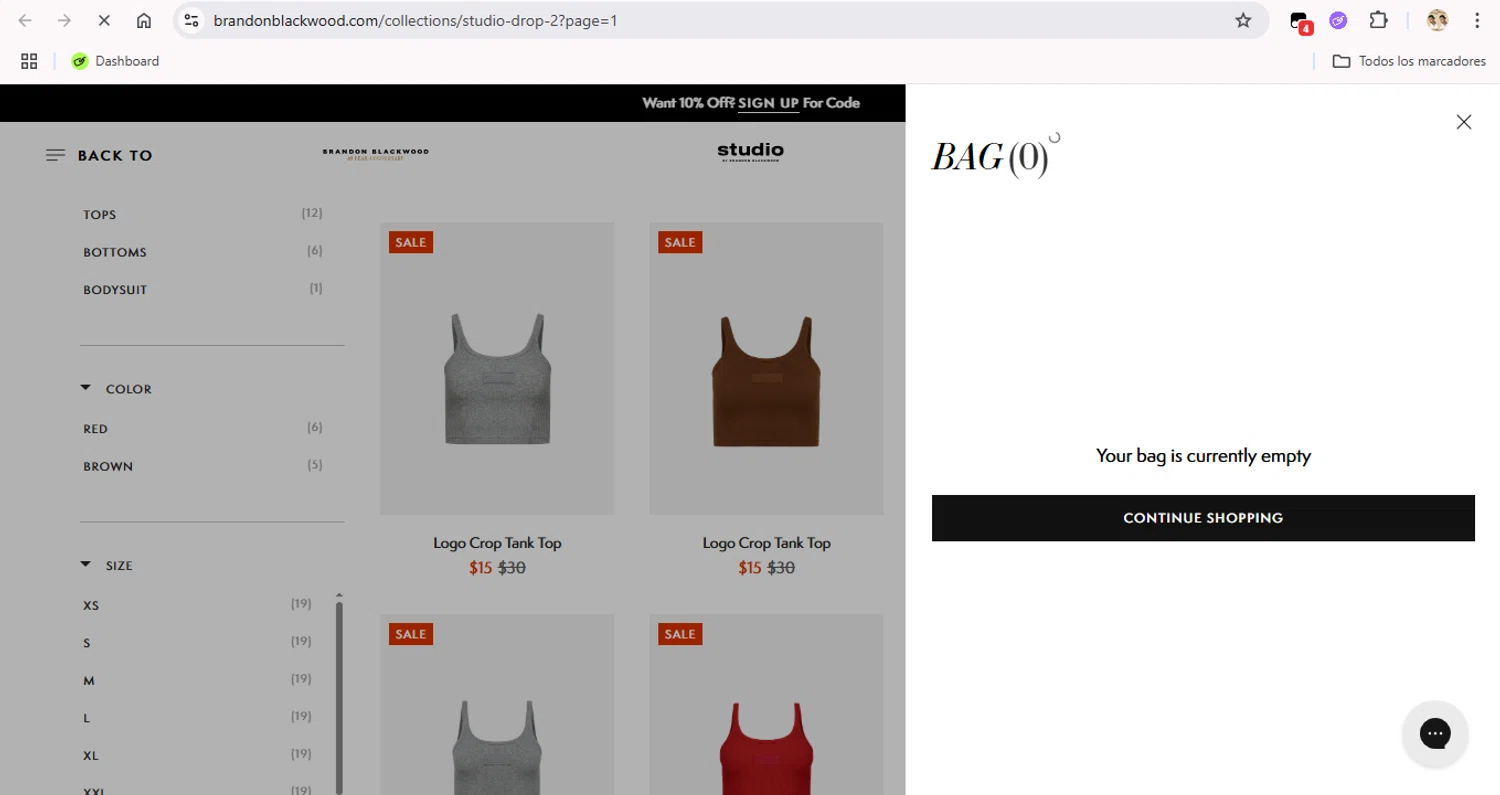The height and width of the screenshot is (795, 1500).
Task: Collapse the COLOR filter section
Action: coord(117,389)
